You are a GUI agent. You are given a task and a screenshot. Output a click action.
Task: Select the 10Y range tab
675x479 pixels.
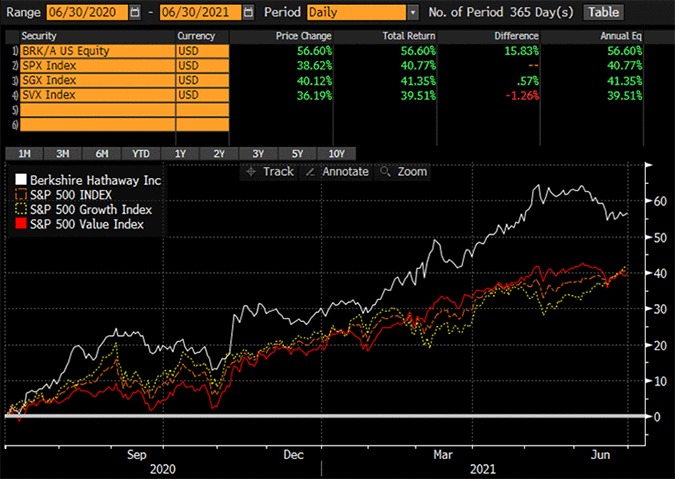coord(337,154)
